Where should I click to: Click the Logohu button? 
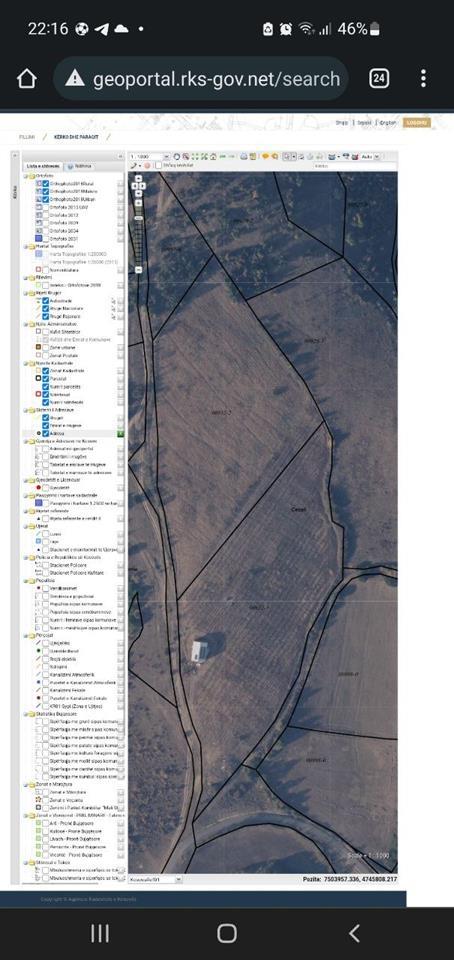[x=417, y=122]
